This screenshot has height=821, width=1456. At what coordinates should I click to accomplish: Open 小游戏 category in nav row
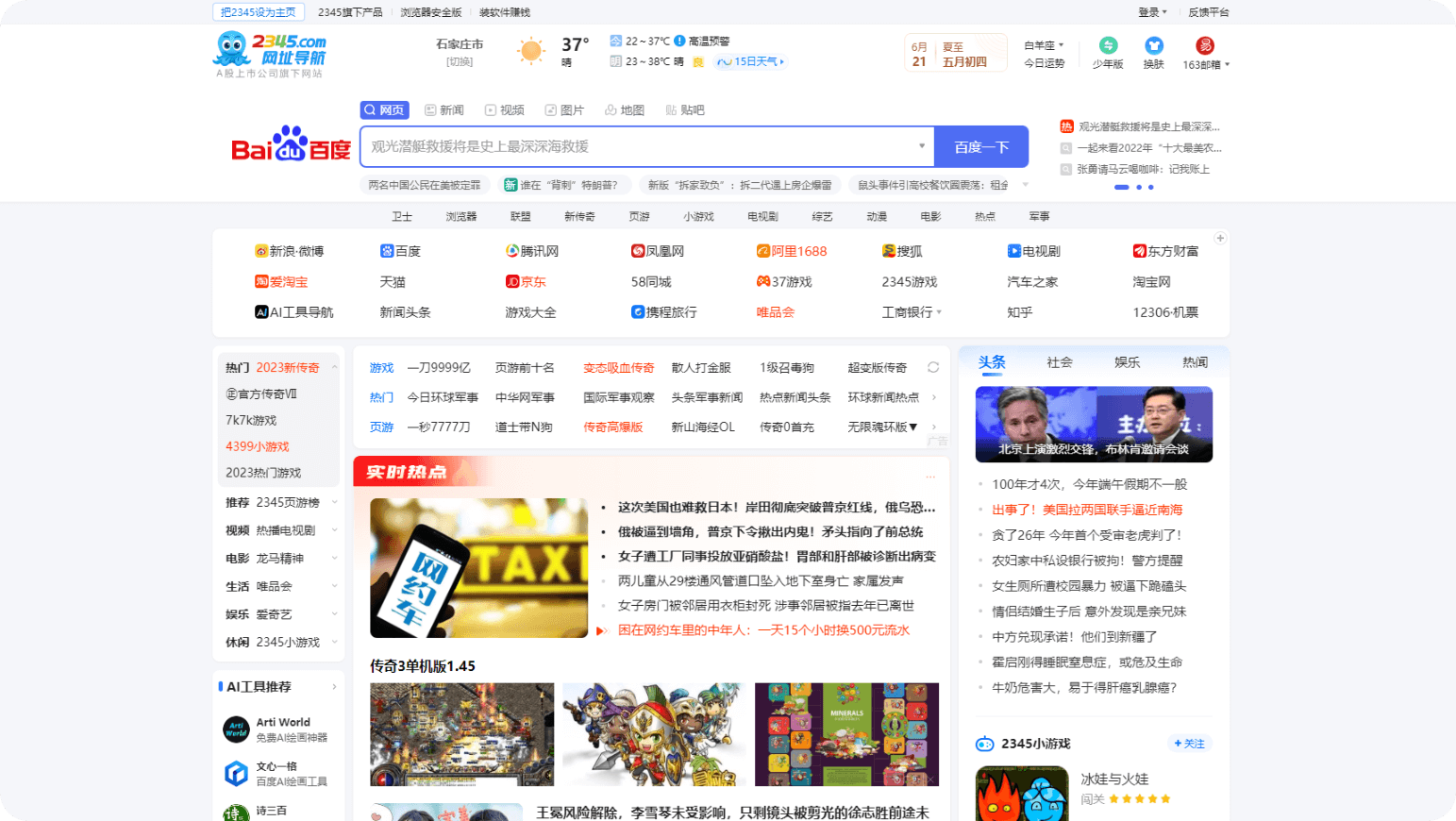[698, 216]
